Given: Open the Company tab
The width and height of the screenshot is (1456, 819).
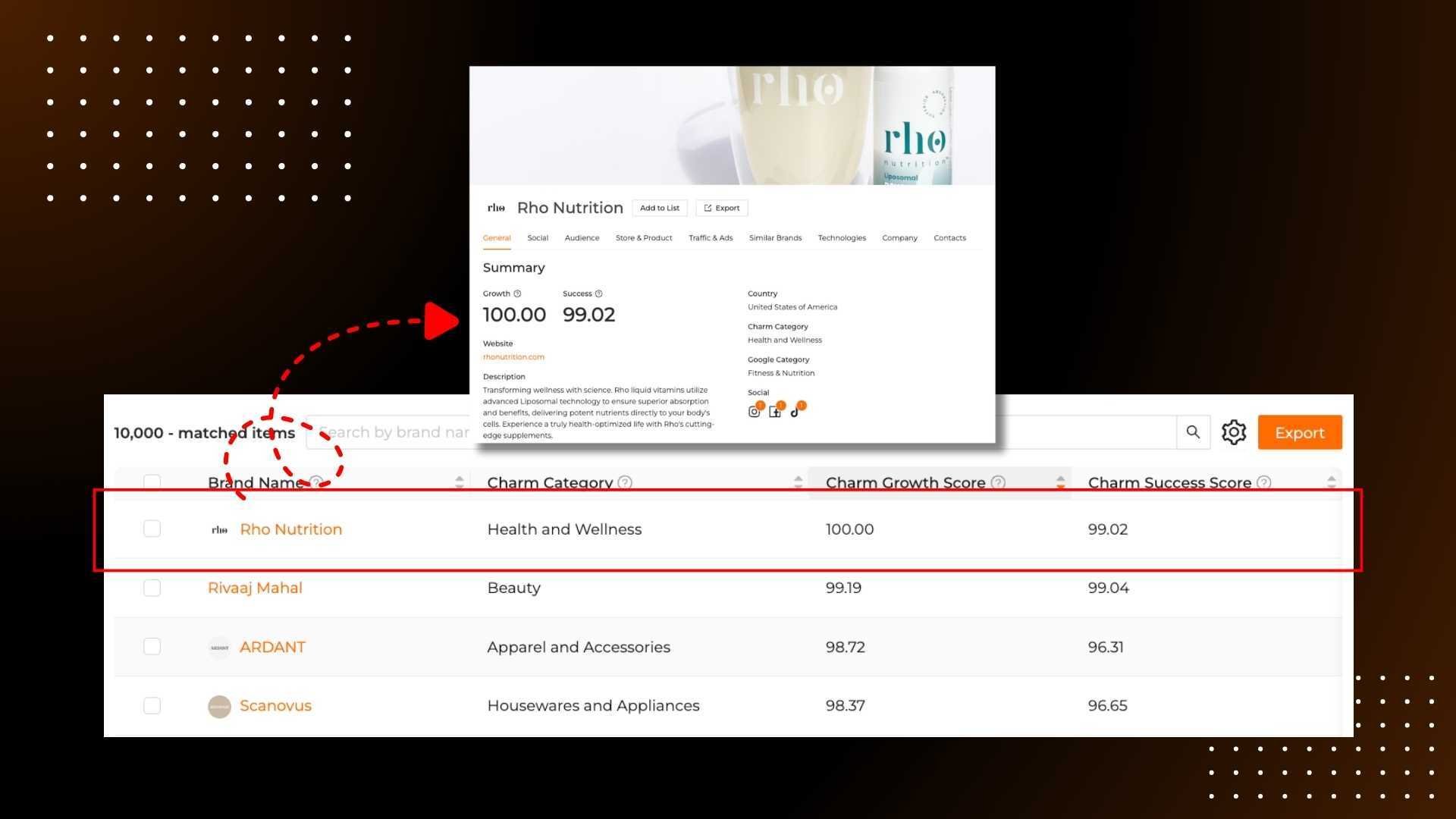Looking at the screenshot, I should pyautogui.click(x=899, y=238).
